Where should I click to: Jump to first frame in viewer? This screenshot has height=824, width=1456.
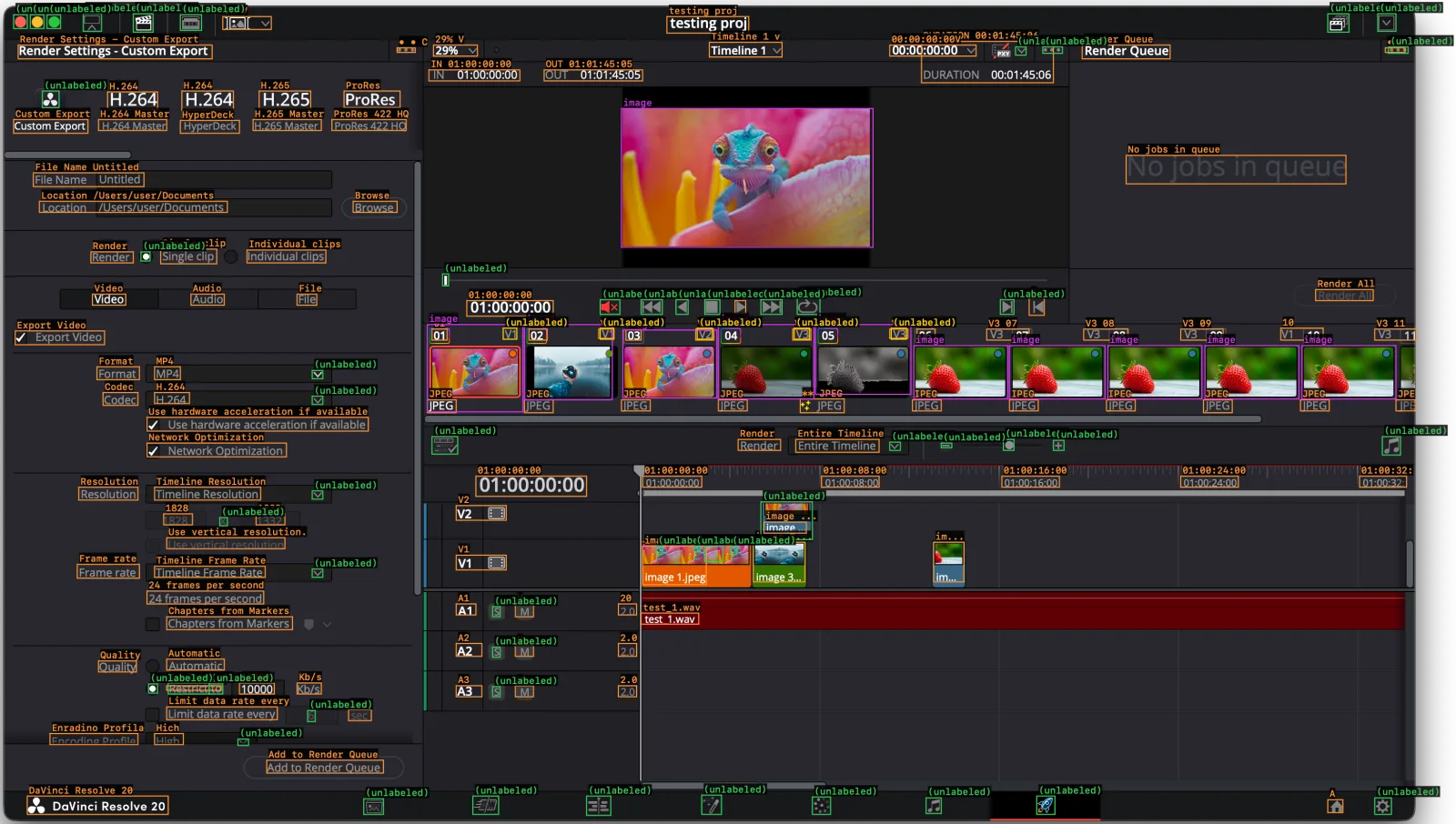coord(652,307)
